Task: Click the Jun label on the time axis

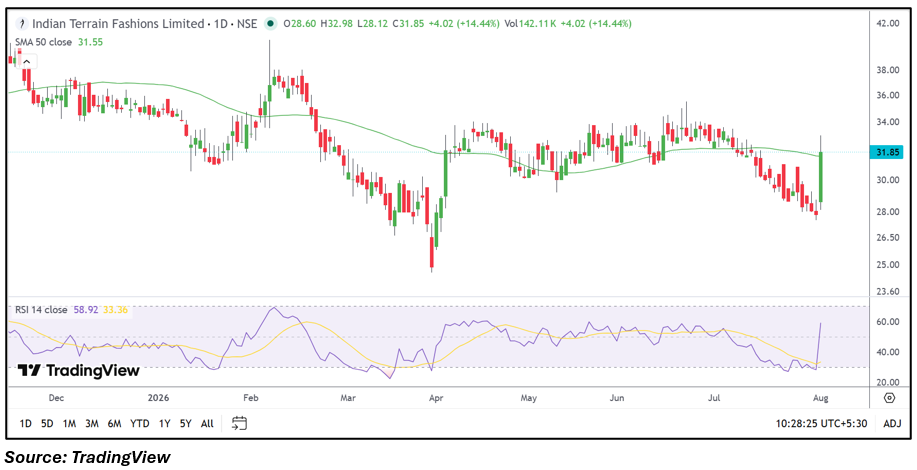Action: pos(617,398)
